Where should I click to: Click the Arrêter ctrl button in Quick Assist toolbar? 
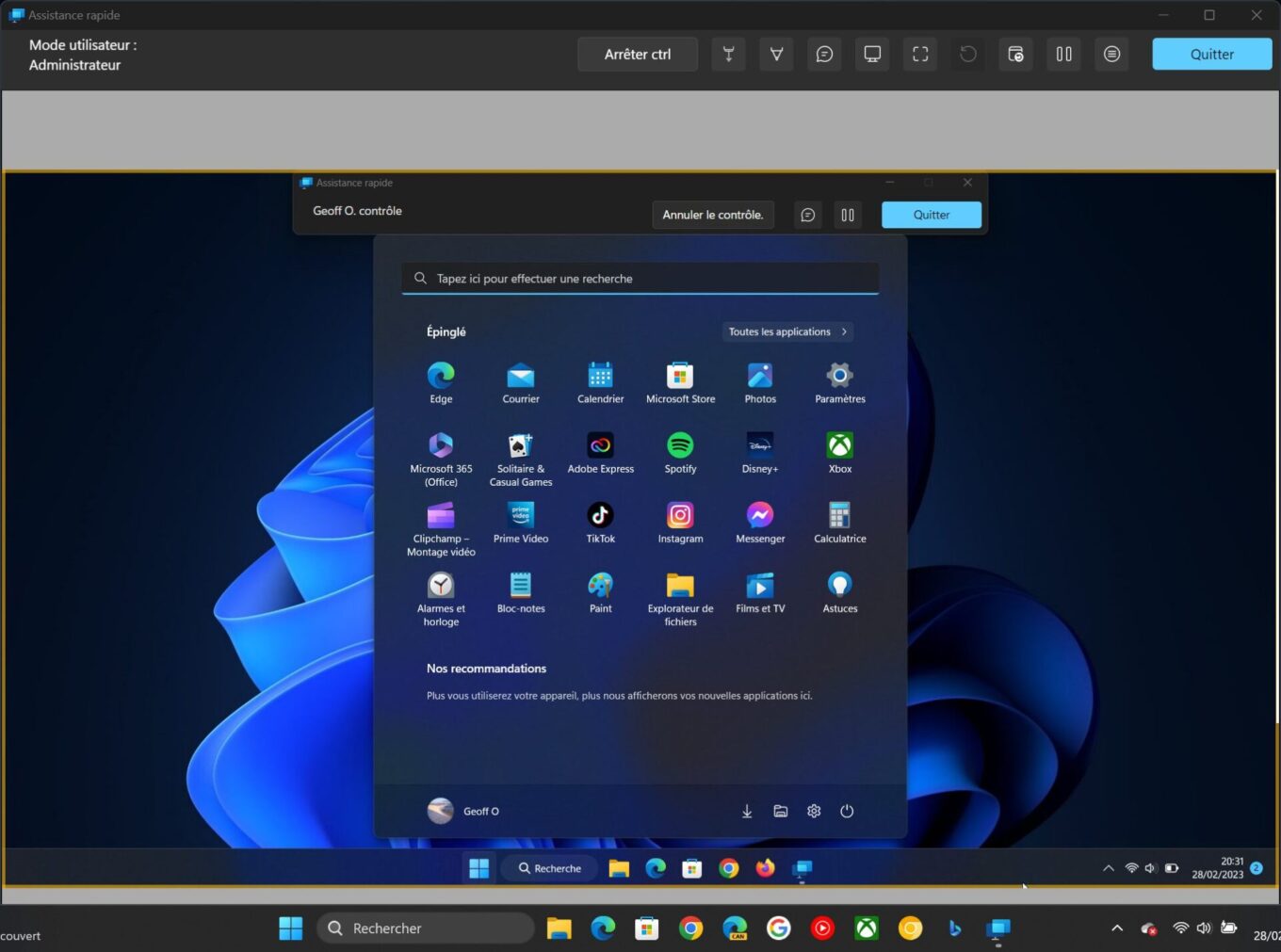pyautogui.click(x=638, y=55)
